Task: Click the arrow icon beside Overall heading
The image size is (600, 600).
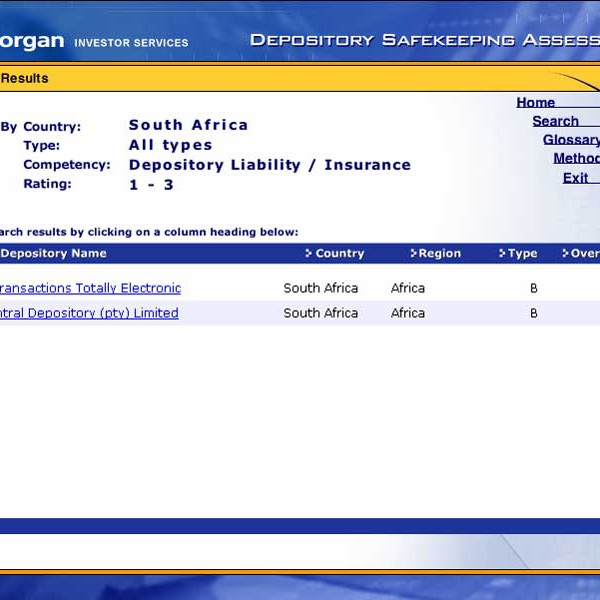Action: click(x=565, y=254)
